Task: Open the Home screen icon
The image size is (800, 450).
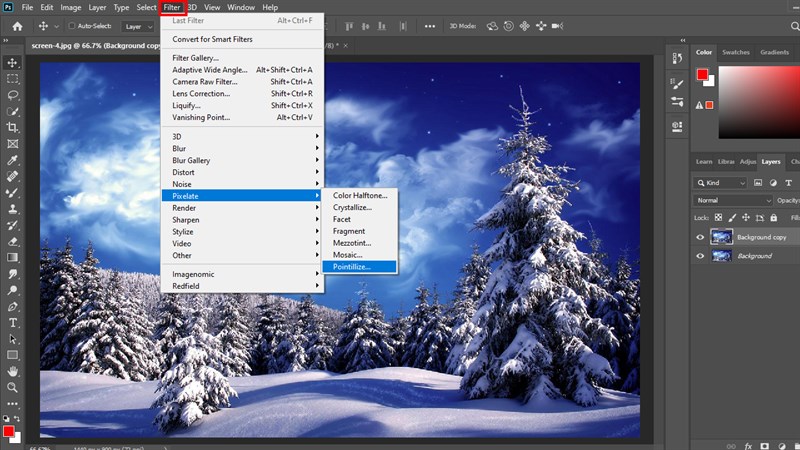Action: (17, 26)
